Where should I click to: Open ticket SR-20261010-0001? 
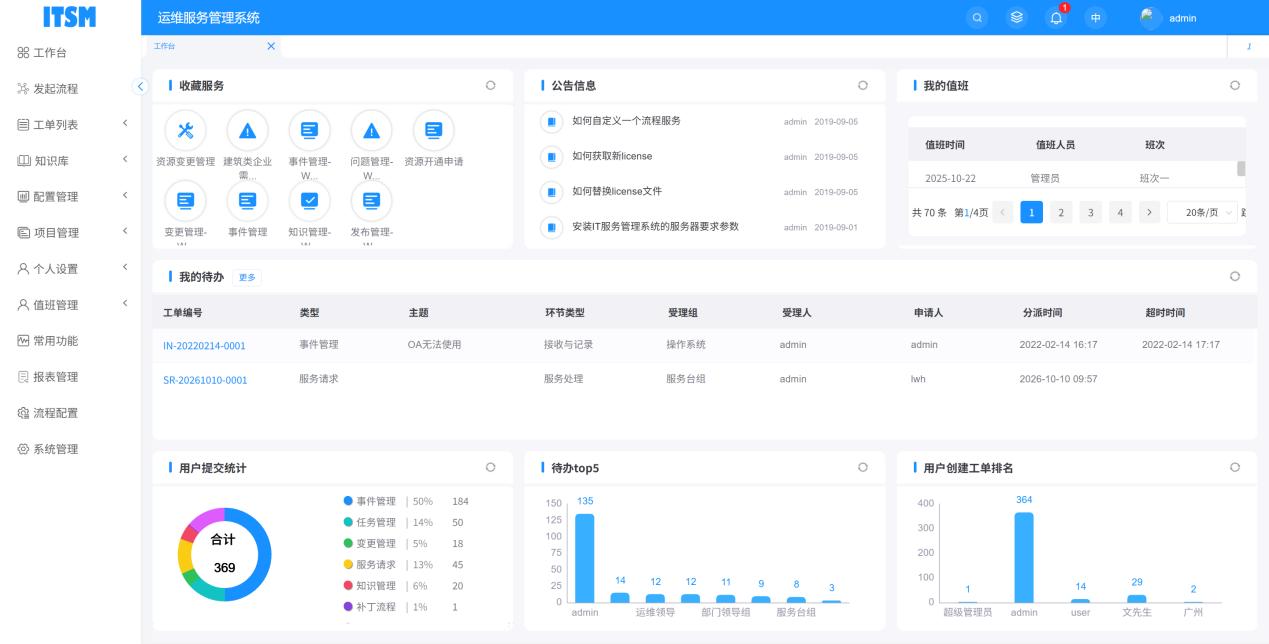(x=205, y=380)
